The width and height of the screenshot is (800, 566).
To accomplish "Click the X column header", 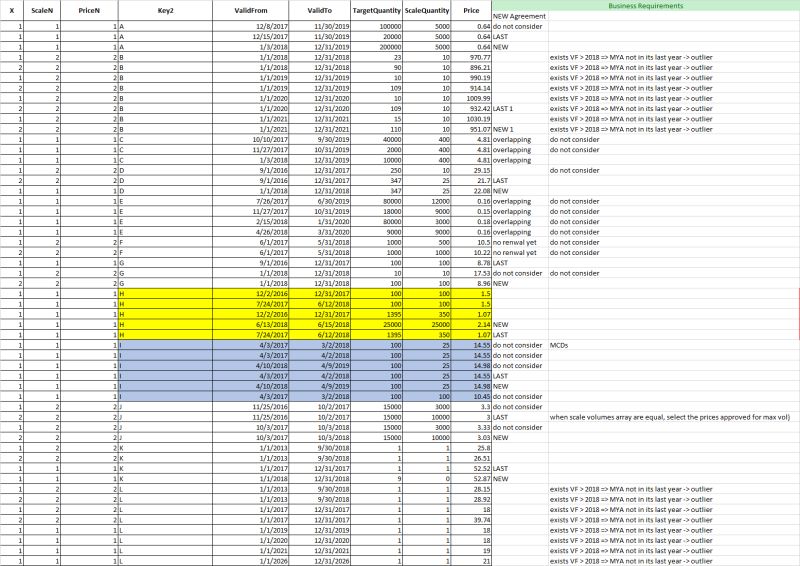I will pyautogui.click(x=12, y=10).
